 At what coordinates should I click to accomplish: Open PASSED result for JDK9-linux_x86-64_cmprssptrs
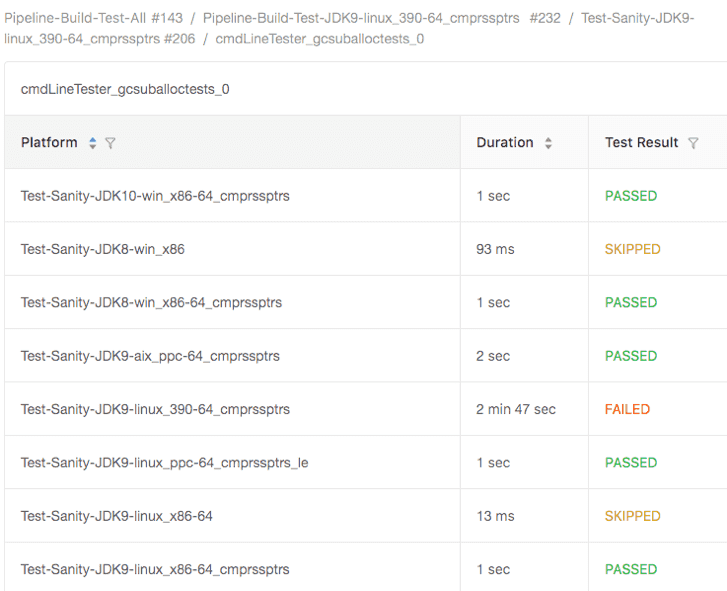631,569
